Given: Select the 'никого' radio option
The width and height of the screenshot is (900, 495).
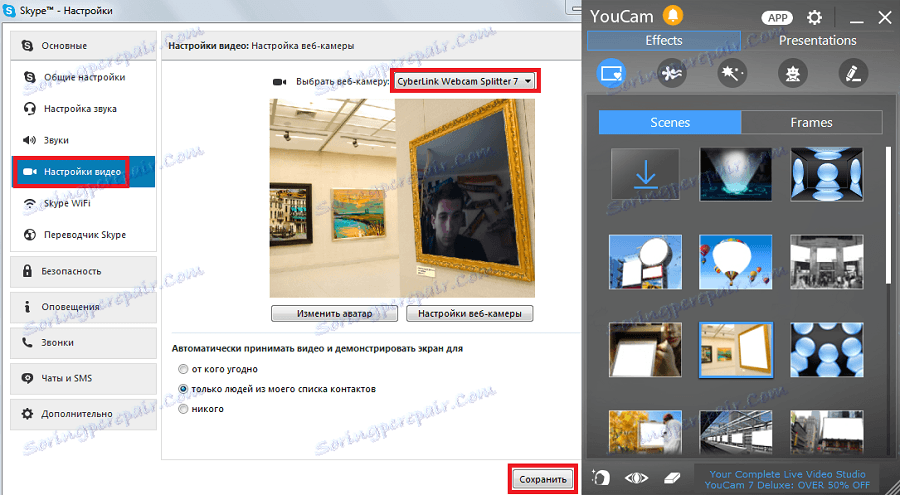Looking at the screenshot, I should click(183, 409).
